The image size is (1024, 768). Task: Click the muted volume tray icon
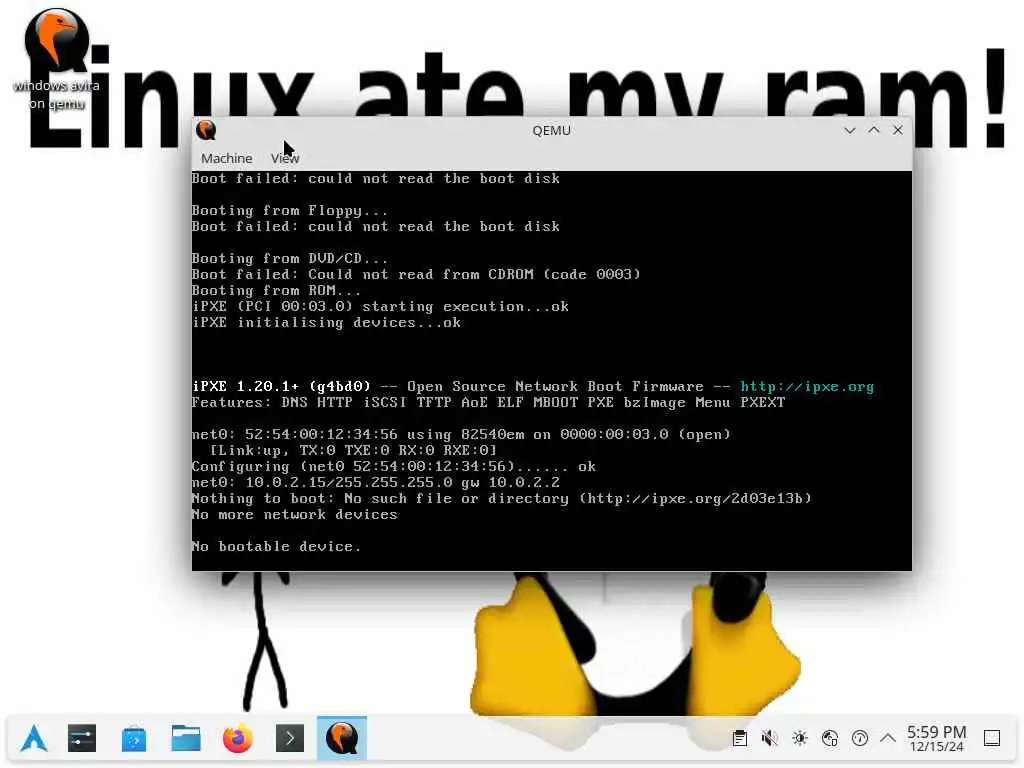pyautogui.click(x=769, y=739)
